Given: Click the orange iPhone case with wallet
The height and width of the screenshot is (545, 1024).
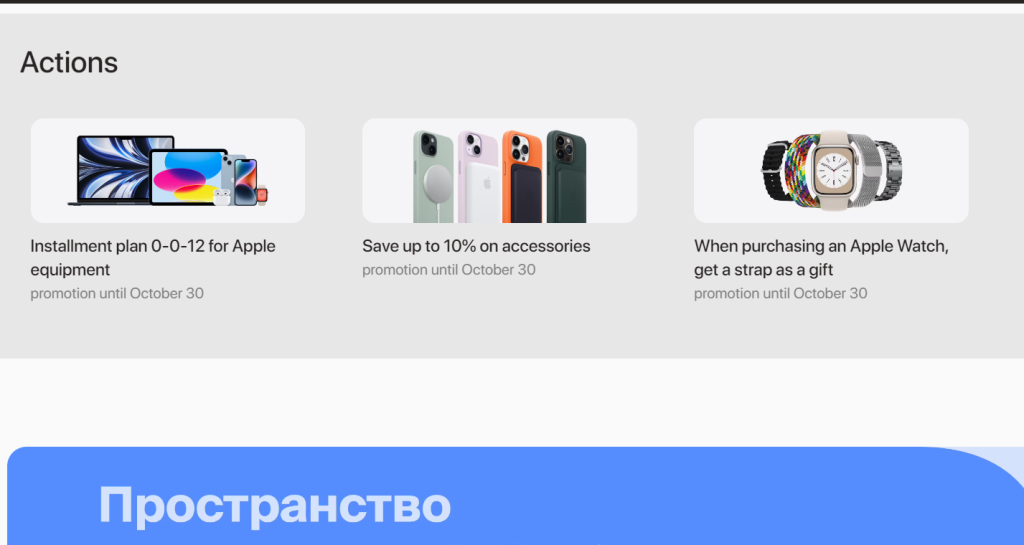Looking at the screenshot, I should point(522,178).
